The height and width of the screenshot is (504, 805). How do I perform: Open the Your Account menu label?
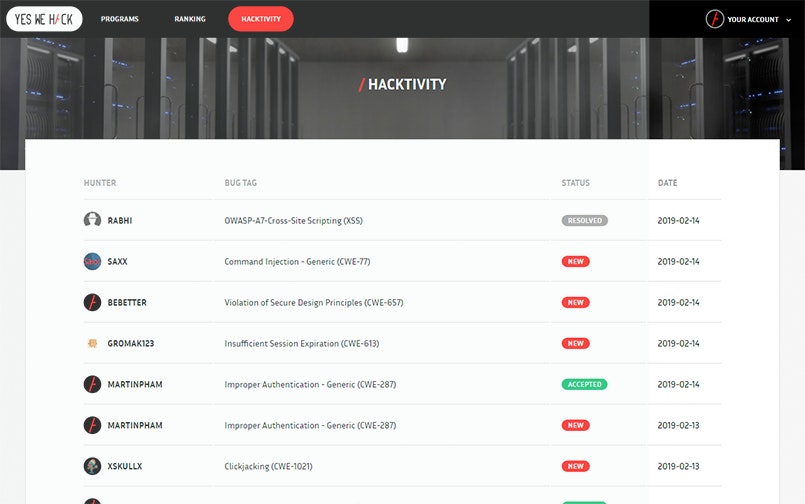[753, 20]
